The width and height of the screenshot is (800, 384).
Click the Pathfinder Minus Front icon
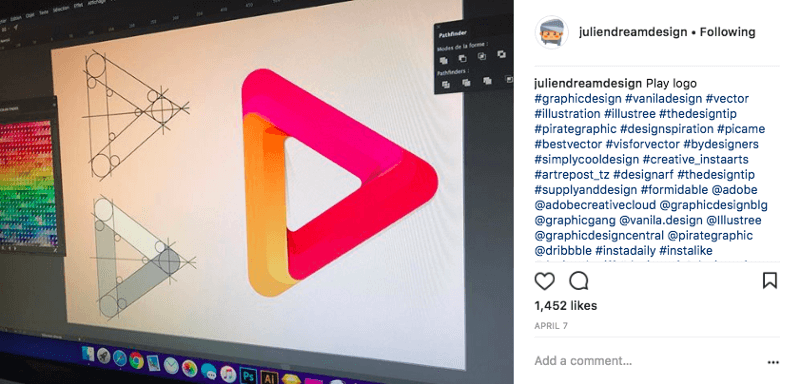[462, 59]
